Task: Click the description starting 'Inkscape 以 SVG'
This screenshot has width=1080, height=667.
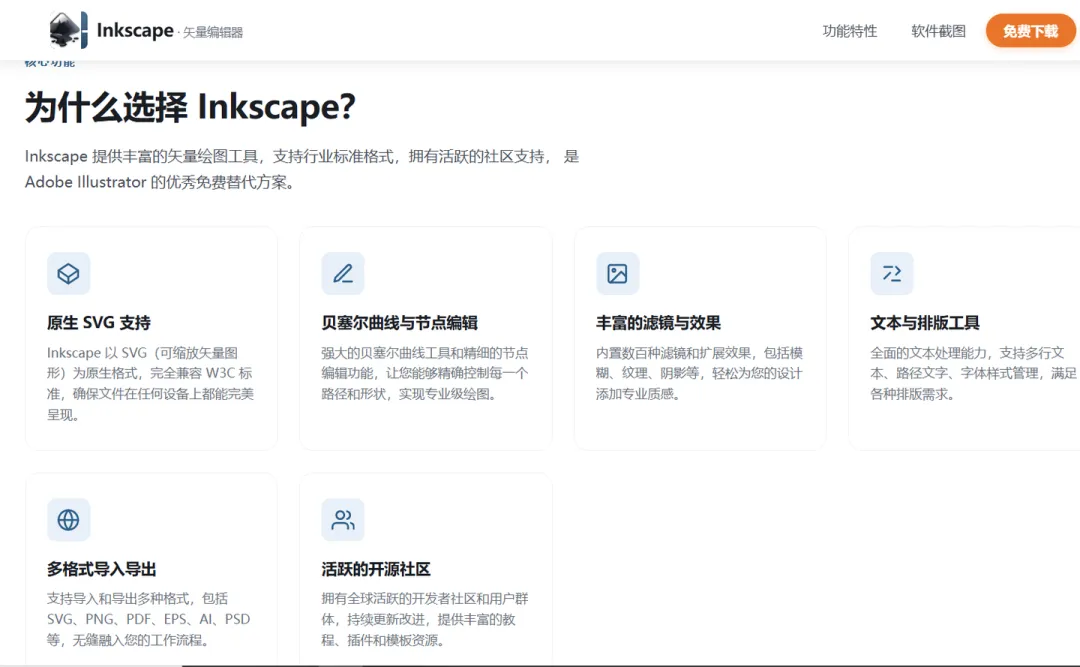Action: point(150,384)
